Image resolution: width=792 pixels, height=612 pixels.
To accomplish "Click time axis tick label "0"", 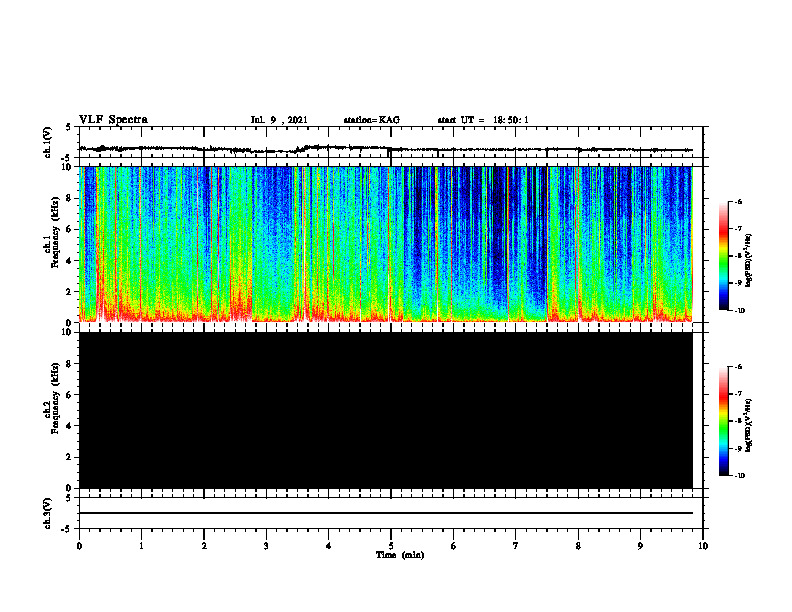I will click(79, 546).
